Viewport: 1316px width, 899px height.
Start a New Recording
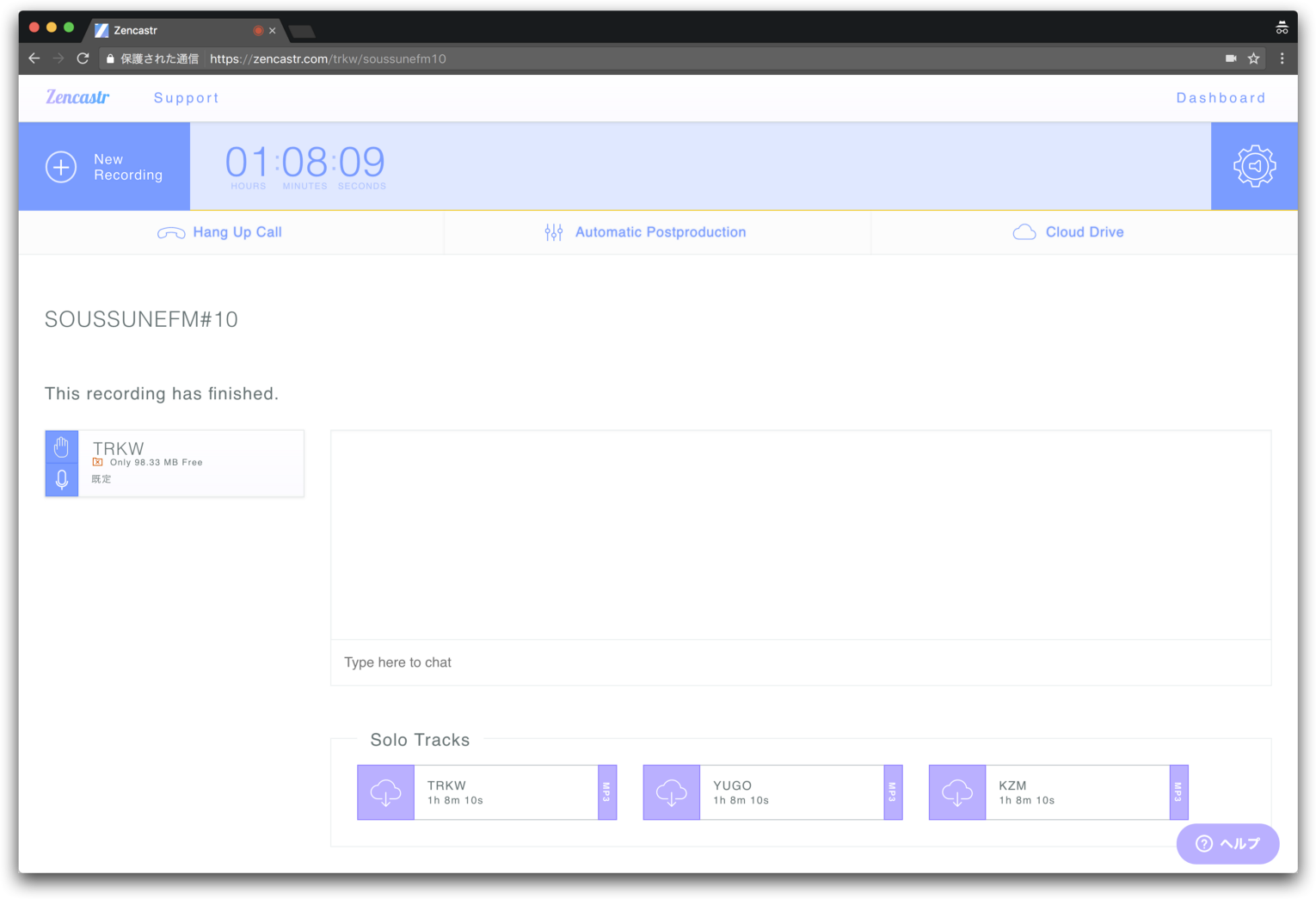(x=104, y=167)
